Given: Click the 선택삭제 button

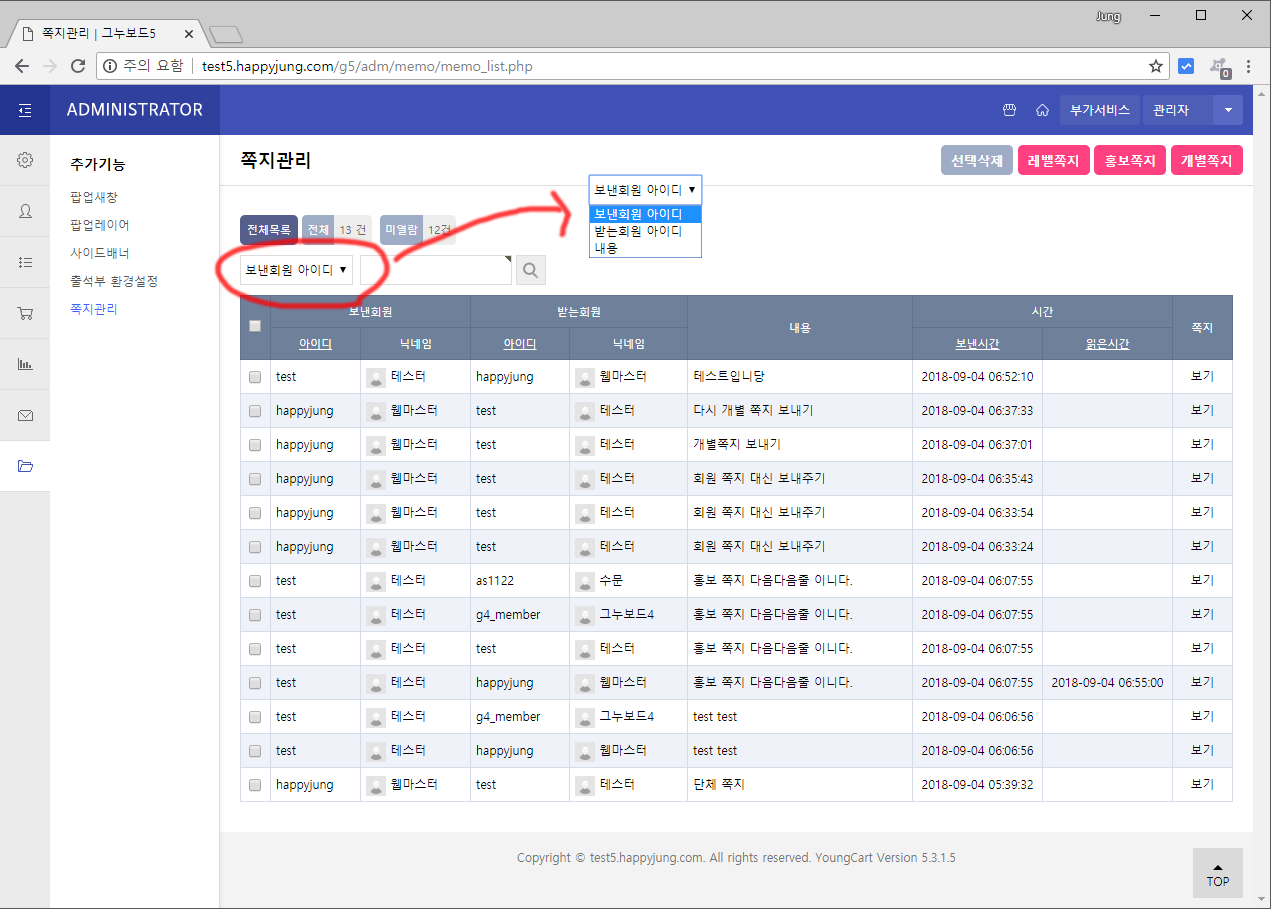Looking at the screenshot, I should coord(976,160).
